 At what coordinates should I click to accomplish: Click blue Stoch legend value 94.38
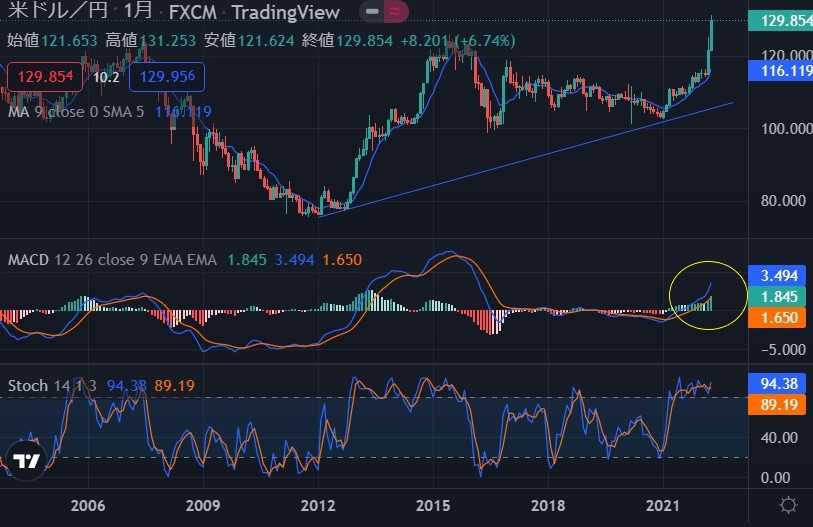point(127,385)
